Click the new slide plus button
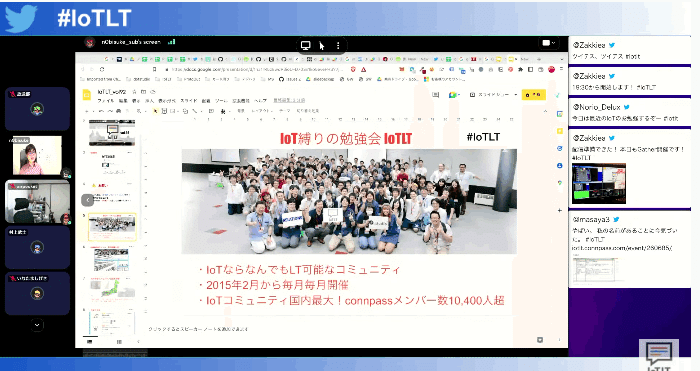This screenshot has width=700, height=371. tap(87, 111)
